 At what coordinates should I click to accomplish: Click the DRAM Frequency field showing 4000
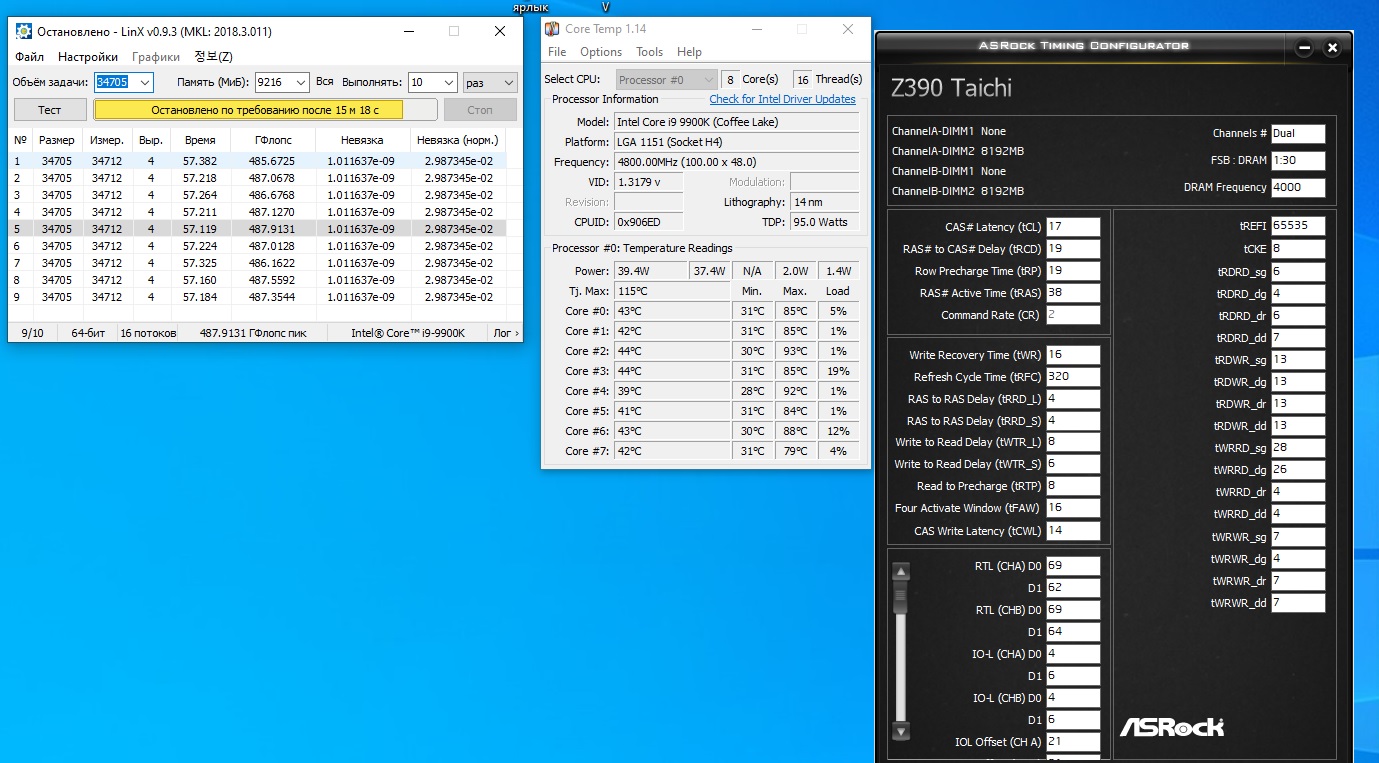tap(1298, 187)
